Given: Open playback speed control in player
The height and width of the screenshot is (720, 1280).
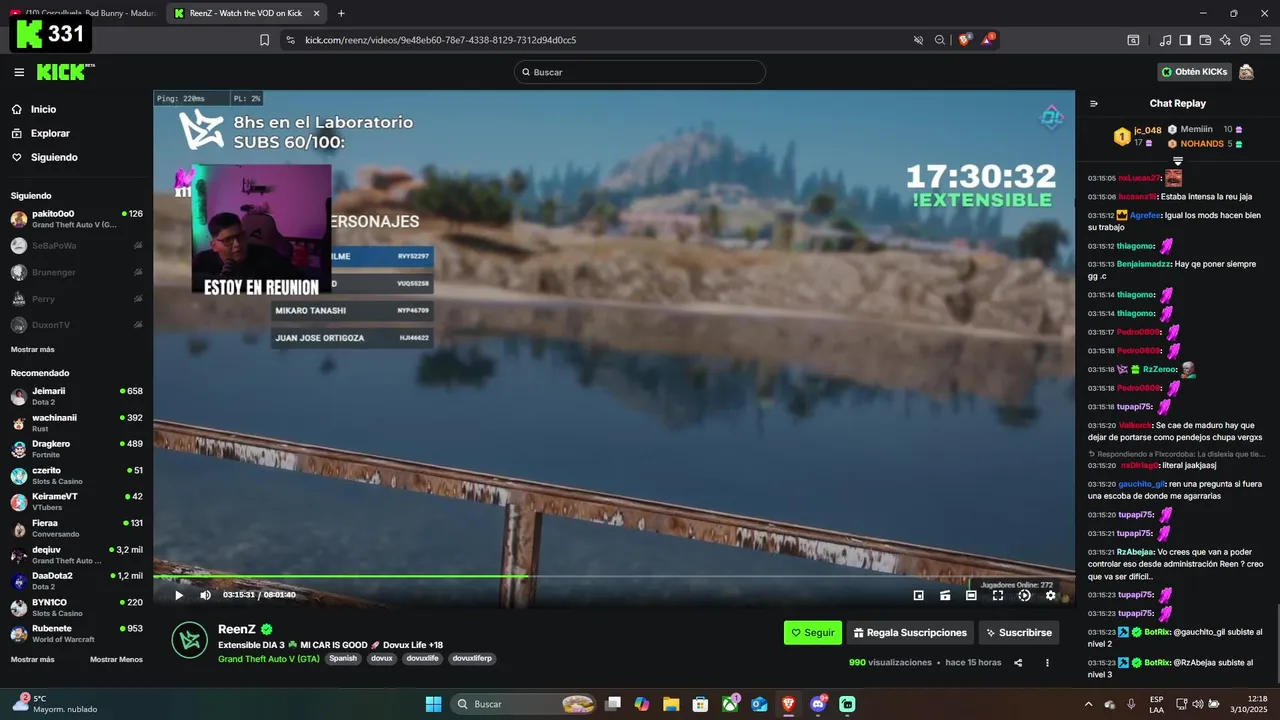Looking at the screenshot, I should (x=1024, y=595).
